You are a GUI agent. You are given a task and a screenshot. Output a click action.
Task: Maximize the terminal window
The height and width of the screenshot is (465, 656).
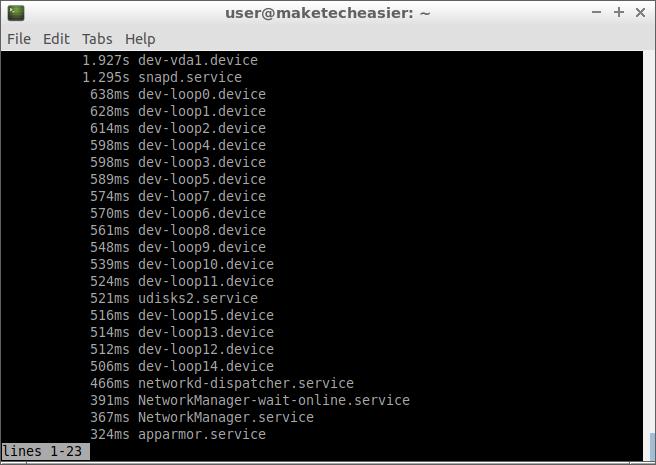coord(619,13)
